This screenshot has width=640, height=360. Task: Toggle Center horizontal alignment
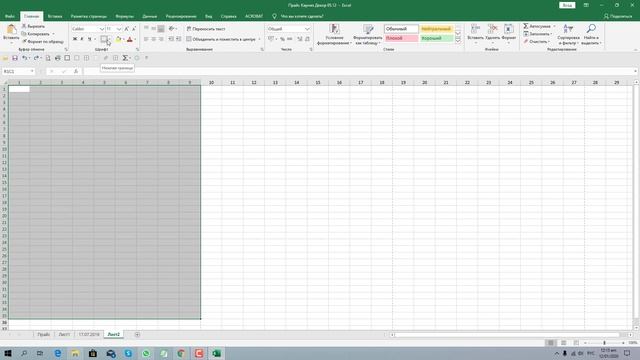153,39
